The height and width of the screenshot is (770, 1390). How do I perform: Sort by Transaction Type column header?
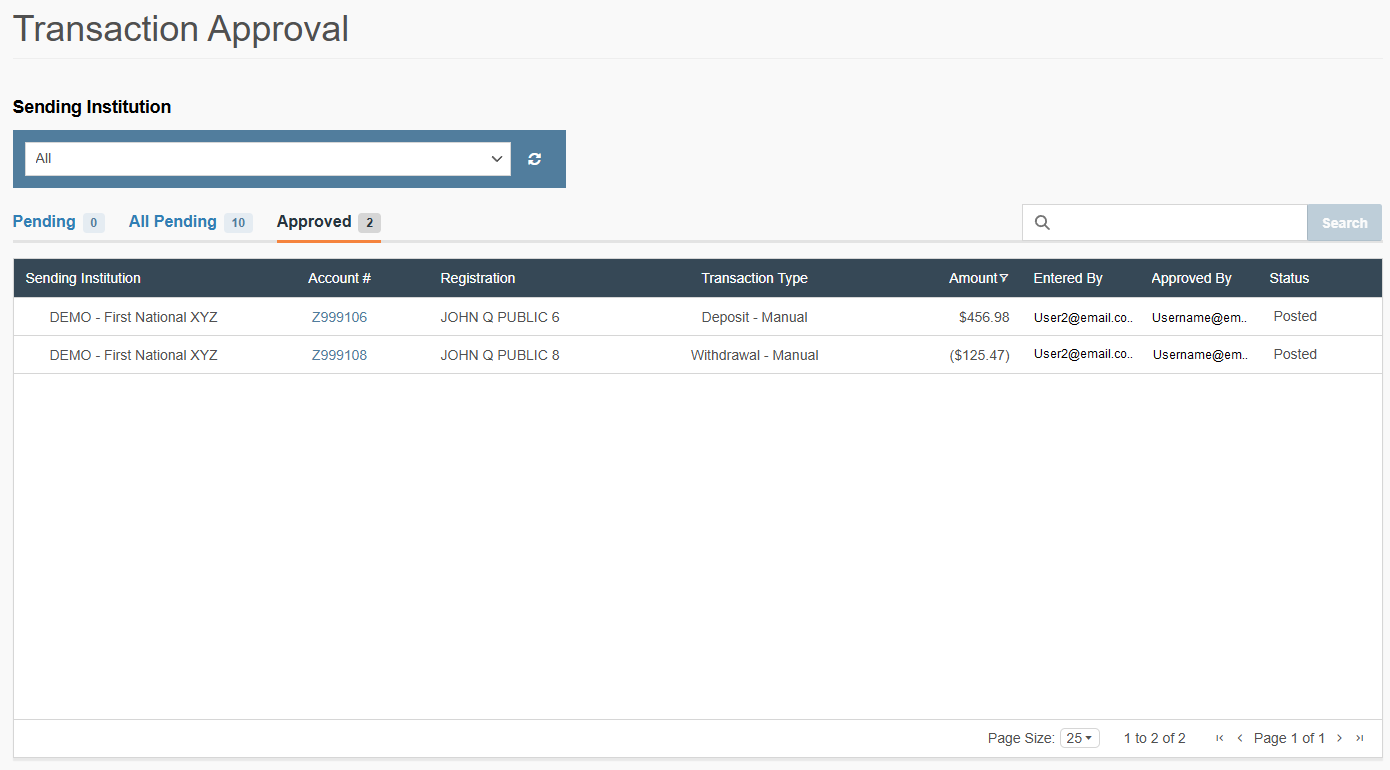click(x=754, y=278)
